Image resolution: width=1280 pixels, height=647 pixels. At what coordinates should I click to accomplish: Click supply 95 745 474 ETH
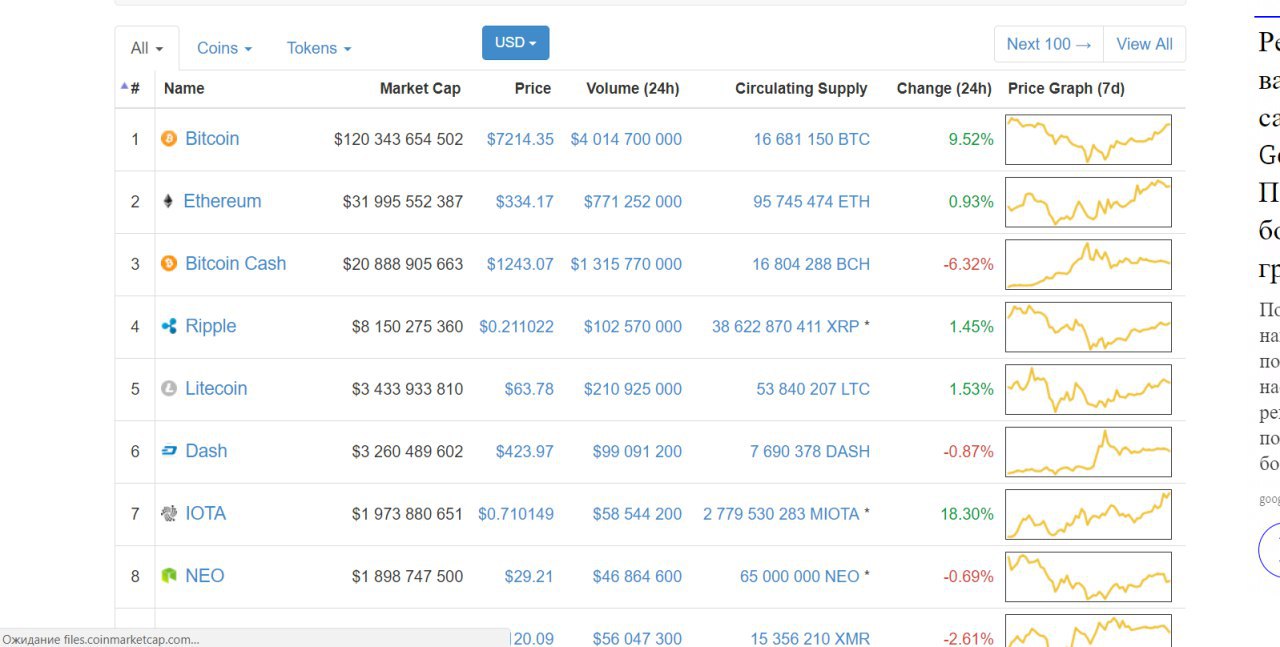coord(812,202)
